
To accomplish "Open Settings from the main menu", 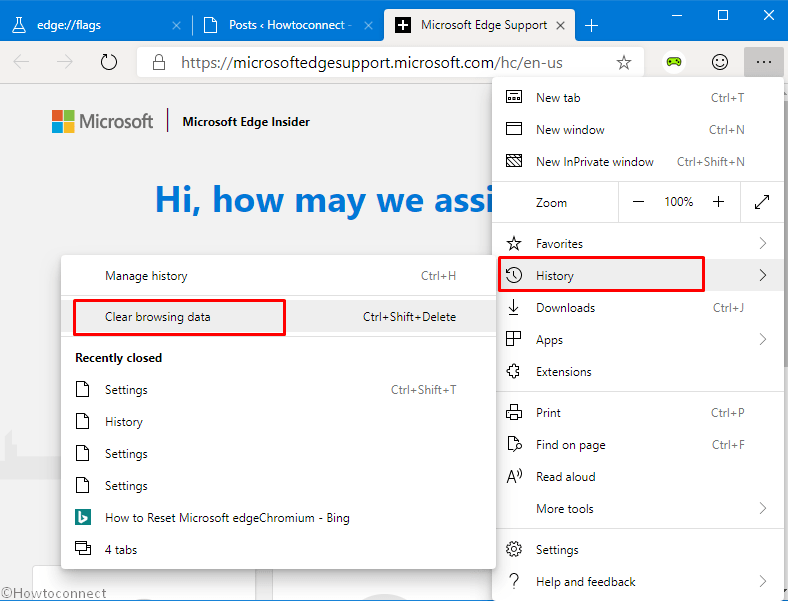I will pos(637,550).
